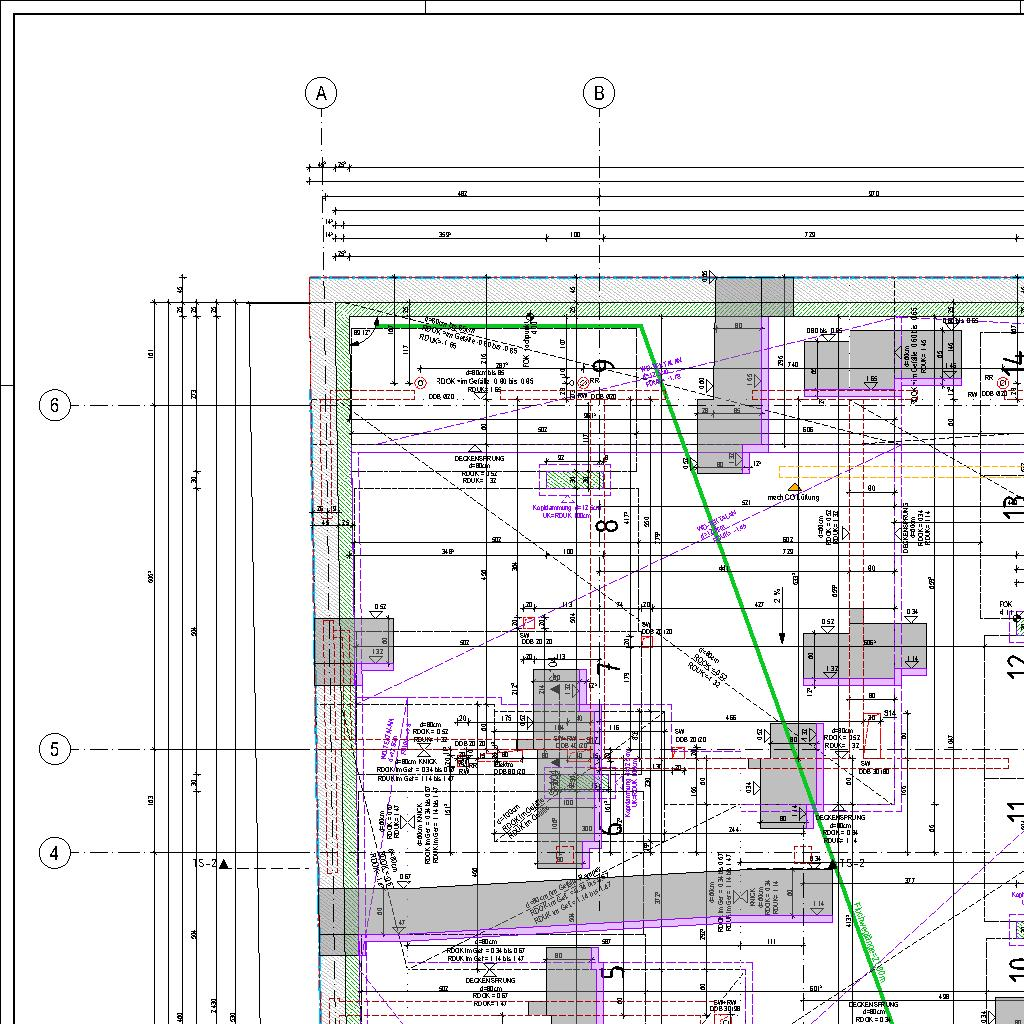Select the '2 %' slope label
This screenshot has height=1024, width=1024.
click(x=777, y=596)
